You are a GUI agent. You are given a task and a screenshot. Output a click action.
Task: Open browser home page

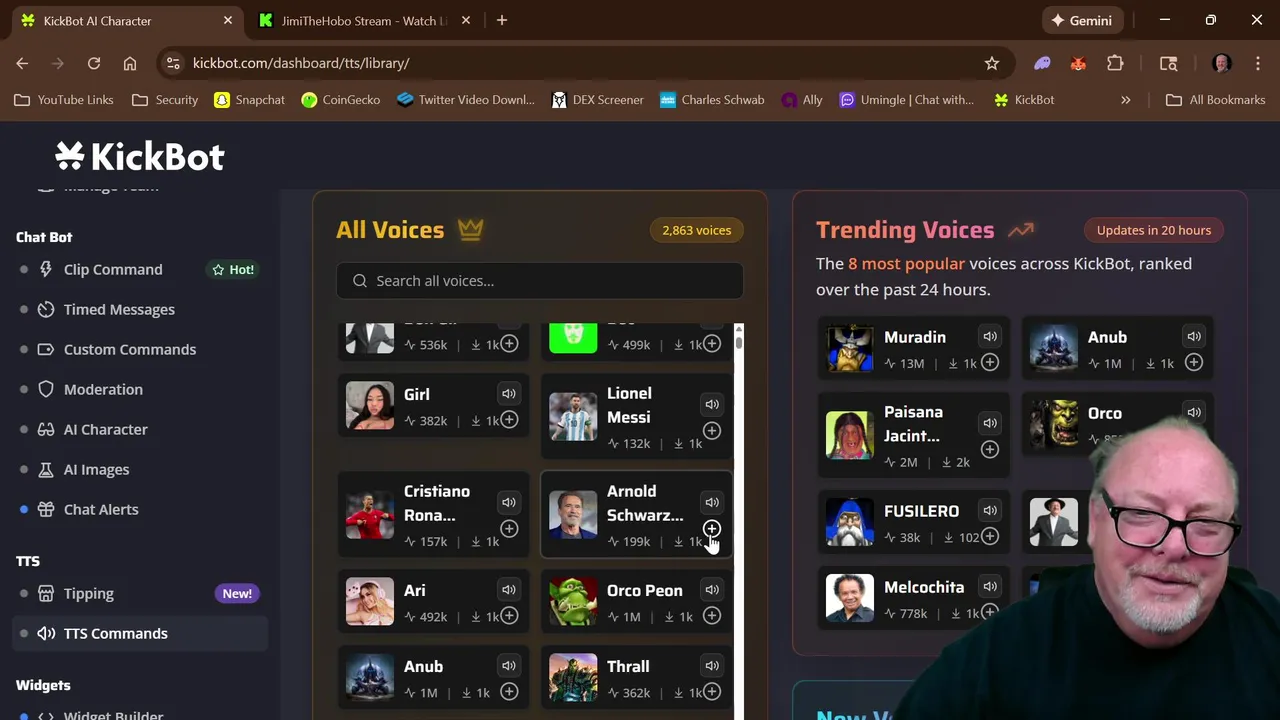tap(130, 63)
